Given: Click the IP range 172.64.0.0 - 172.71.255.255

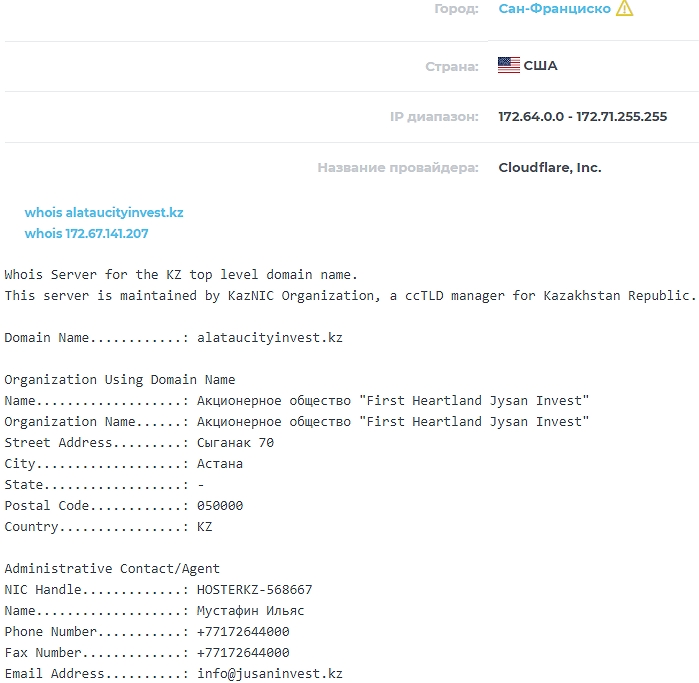Looking at the screenshot, I should pos(582,117).
